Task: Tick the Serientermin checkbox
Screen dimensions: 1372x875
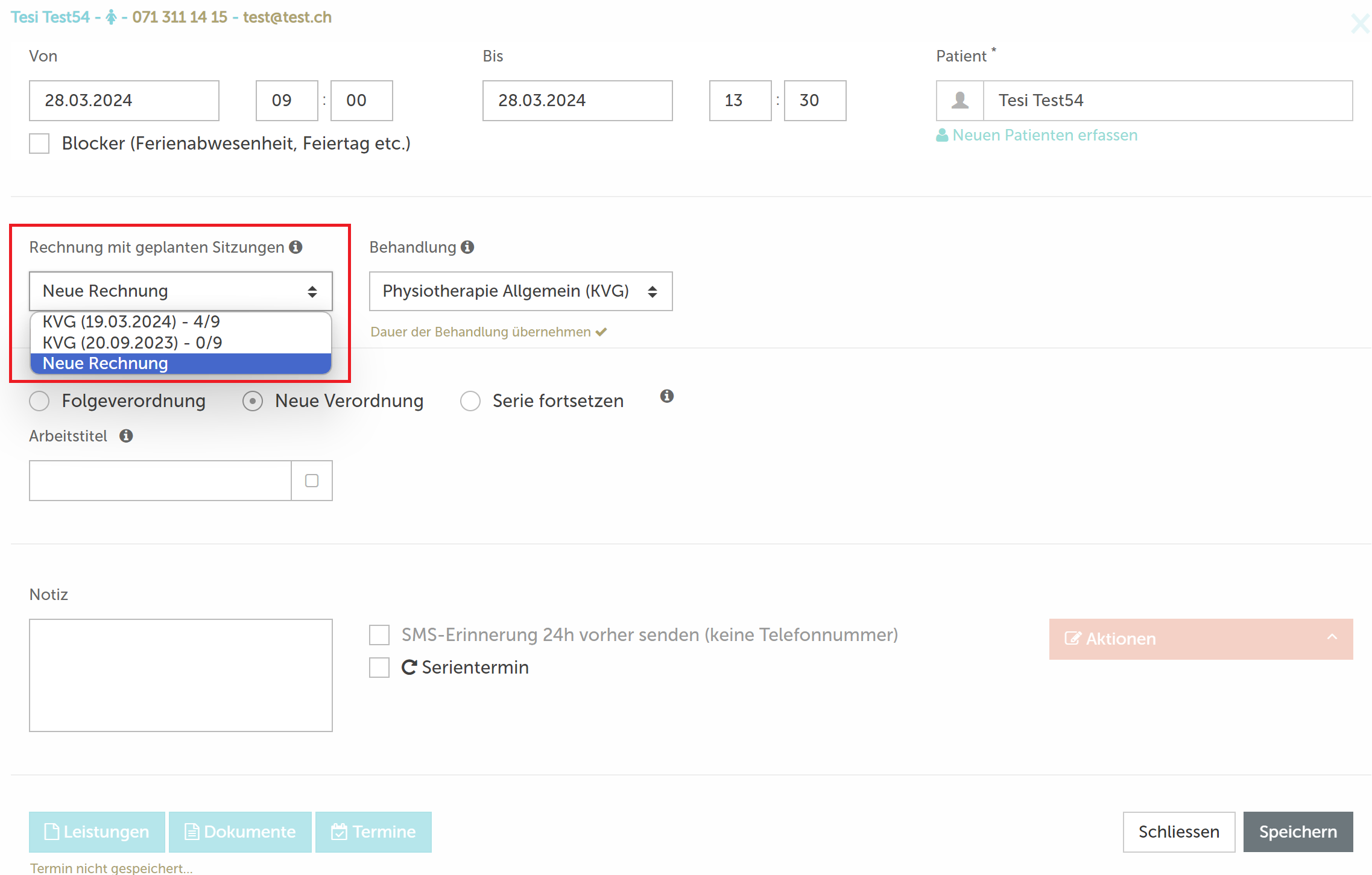Action: (379, 668)
